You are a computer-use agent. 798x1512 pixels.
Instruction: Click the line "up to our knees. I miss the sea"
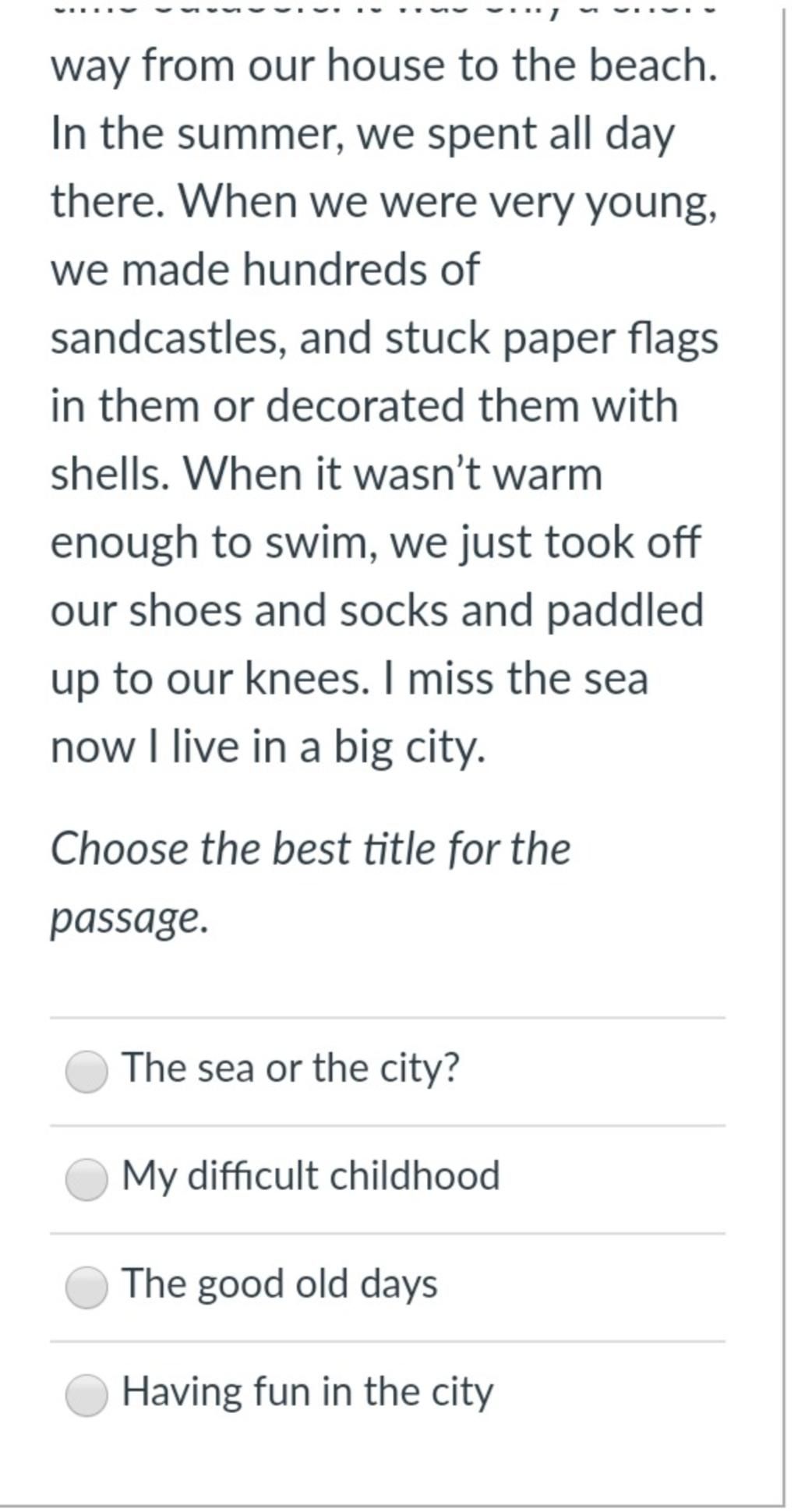point(349,680)
